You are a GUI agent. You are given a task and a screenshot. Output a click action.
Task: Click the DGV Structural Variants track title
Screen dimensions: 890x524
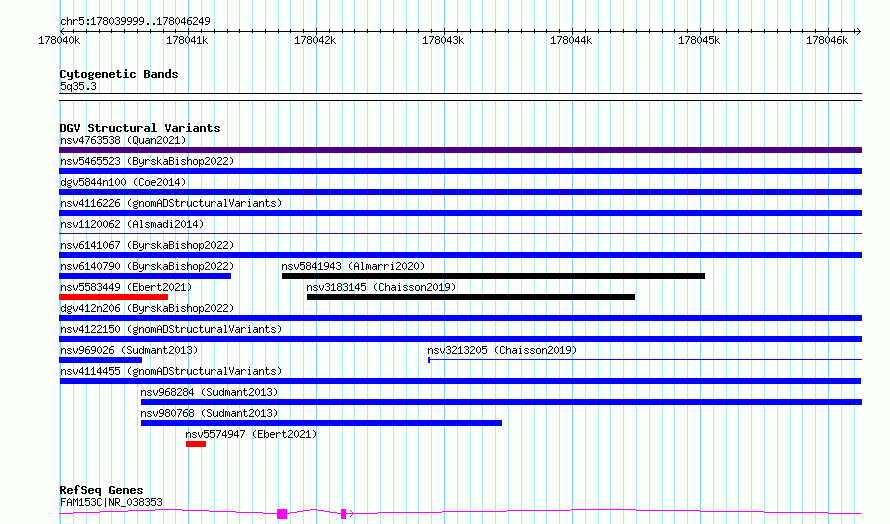(140, 128)
